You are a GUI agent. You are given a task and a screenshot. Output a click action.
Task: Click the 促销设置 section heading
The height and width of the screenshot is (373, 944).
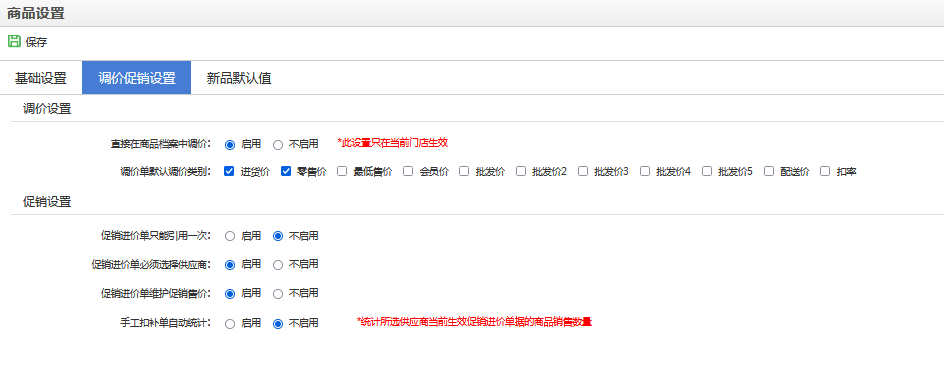[x=47, y=202]
